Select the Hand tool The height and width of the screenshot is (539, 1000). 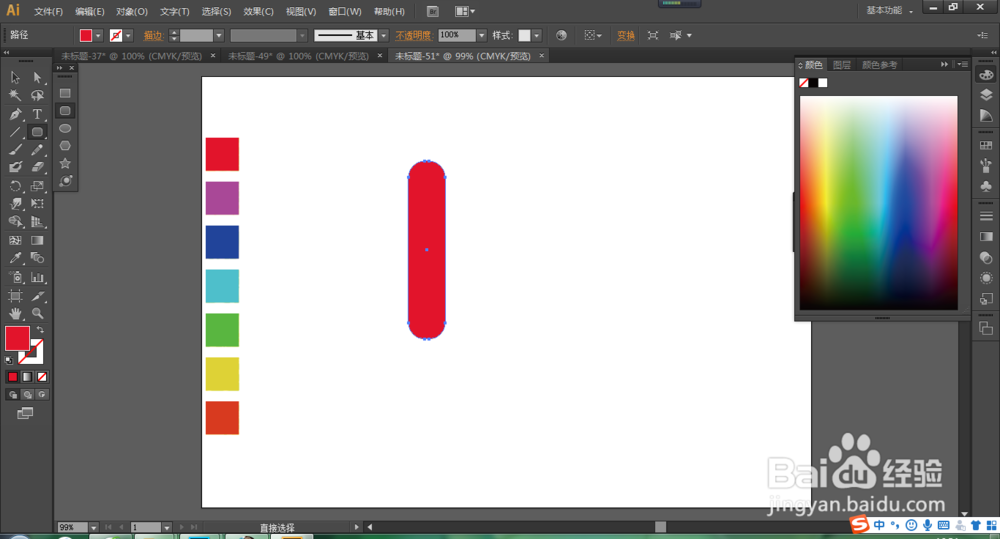15,314
